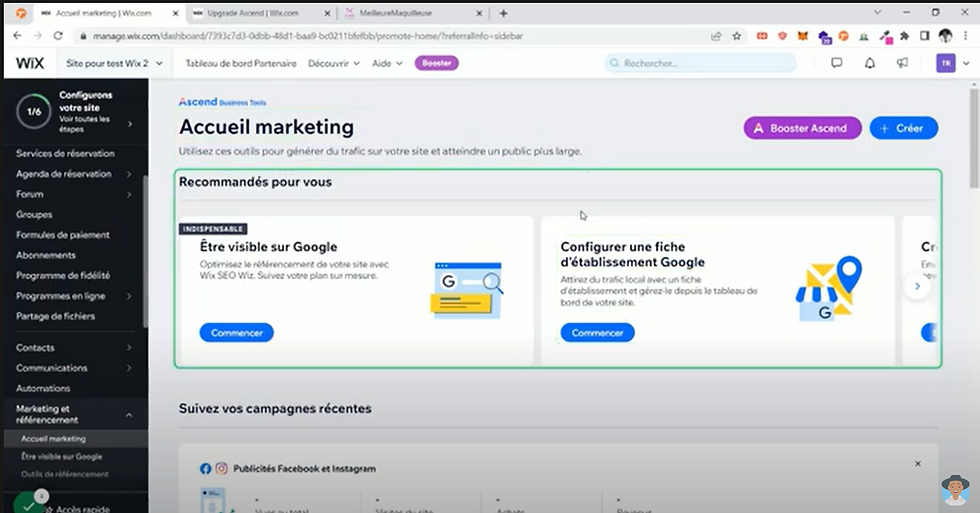Click the Google search illustration

point(467,290)
